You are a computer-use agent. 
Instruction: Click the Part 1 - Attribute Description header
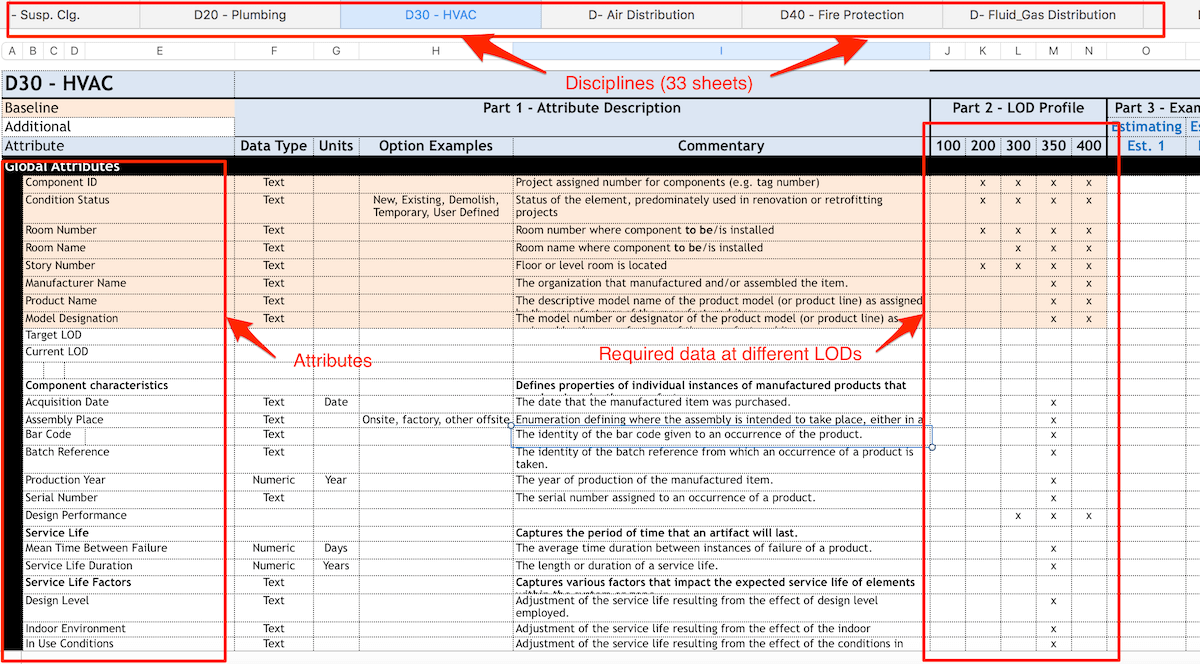pyautogui.click(x=582, y=108)
